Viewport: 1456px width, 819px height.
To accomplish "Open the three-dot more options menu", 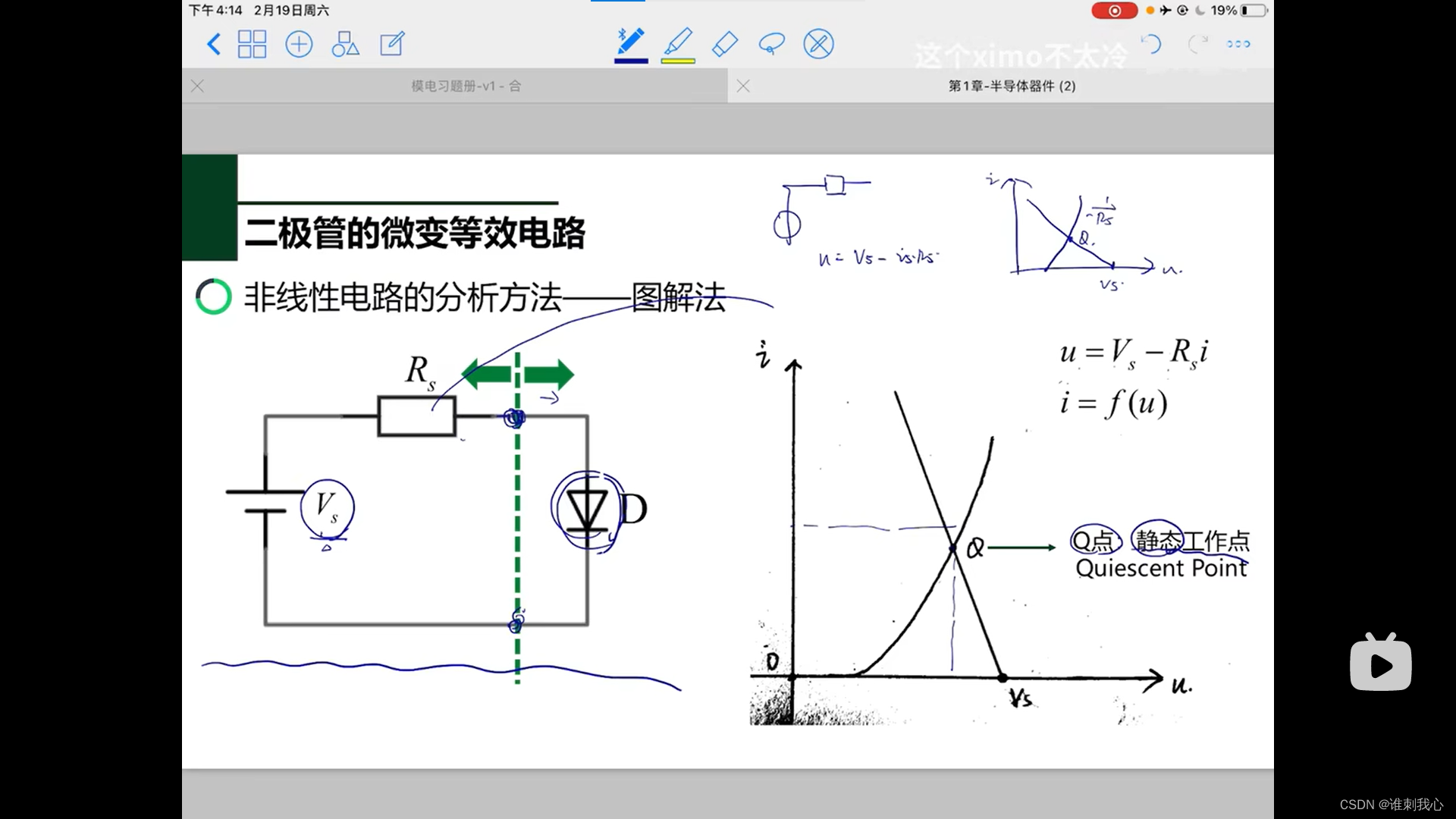I will [1238, 44].
